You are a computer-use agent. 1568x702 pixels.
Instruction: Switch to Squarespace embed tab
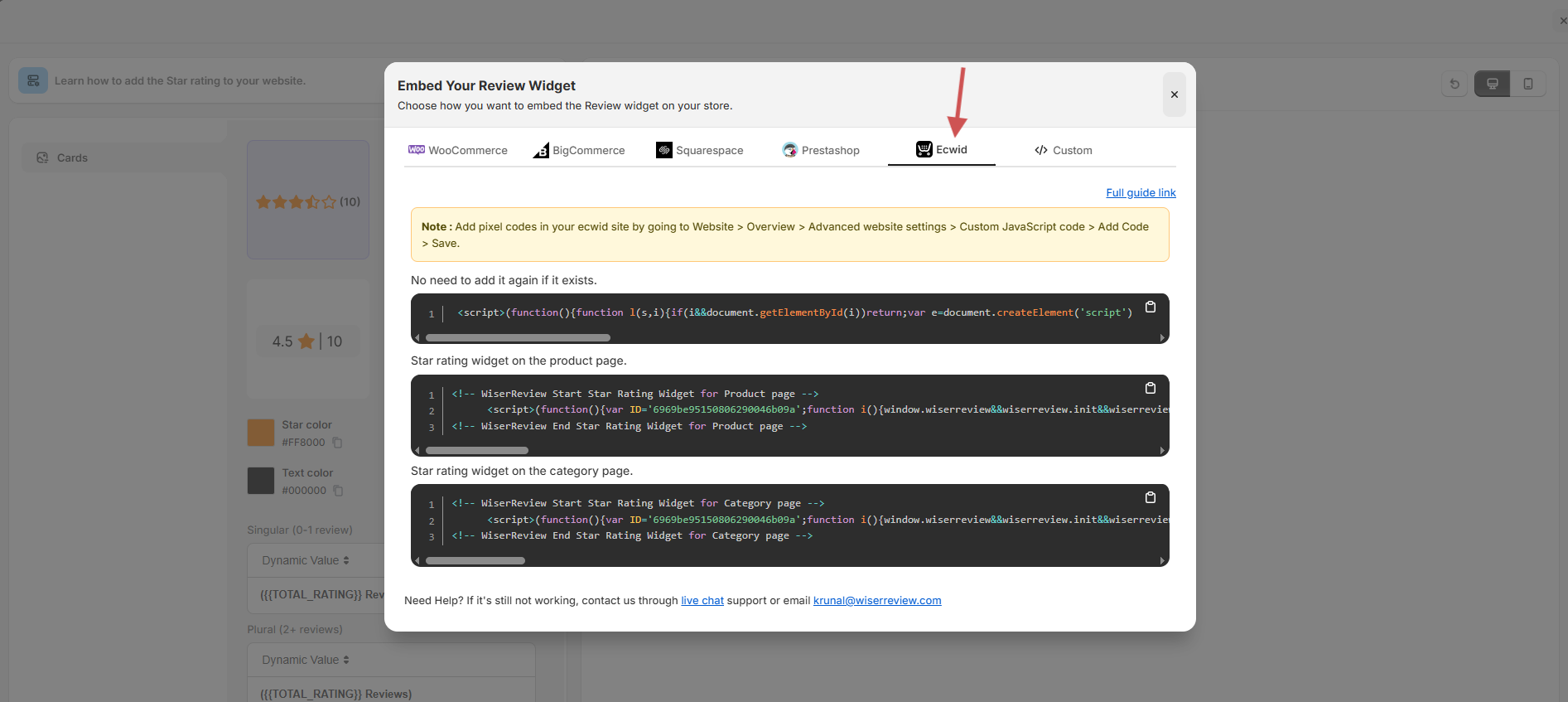point(700,150)
